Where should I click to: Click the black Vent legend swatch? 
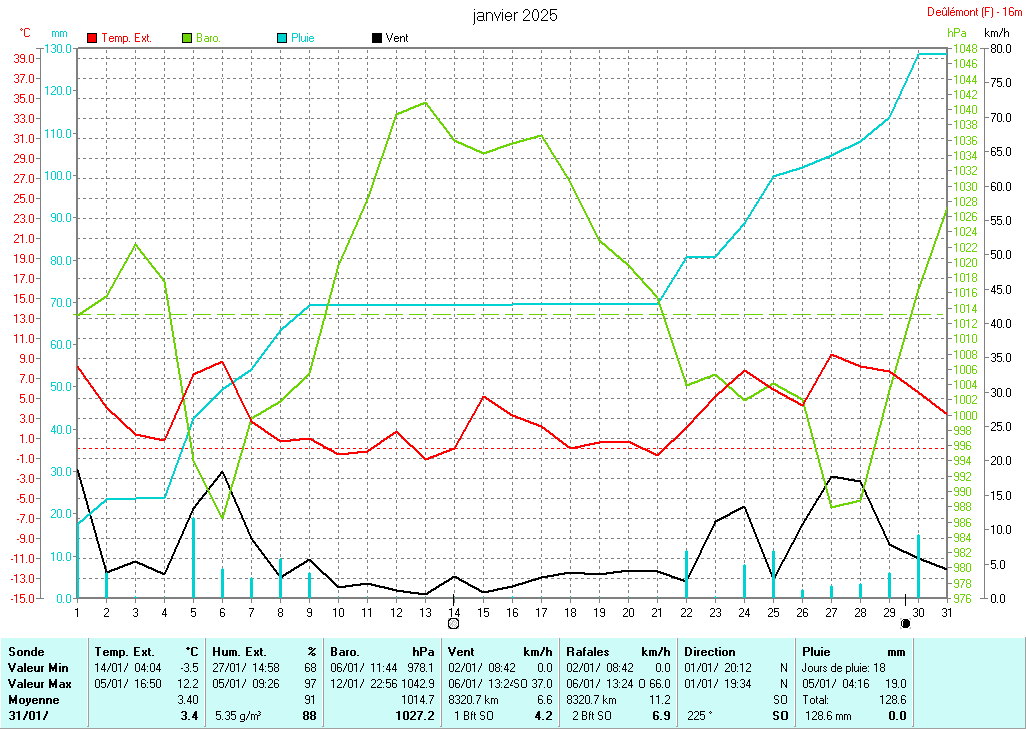point(376,38)
